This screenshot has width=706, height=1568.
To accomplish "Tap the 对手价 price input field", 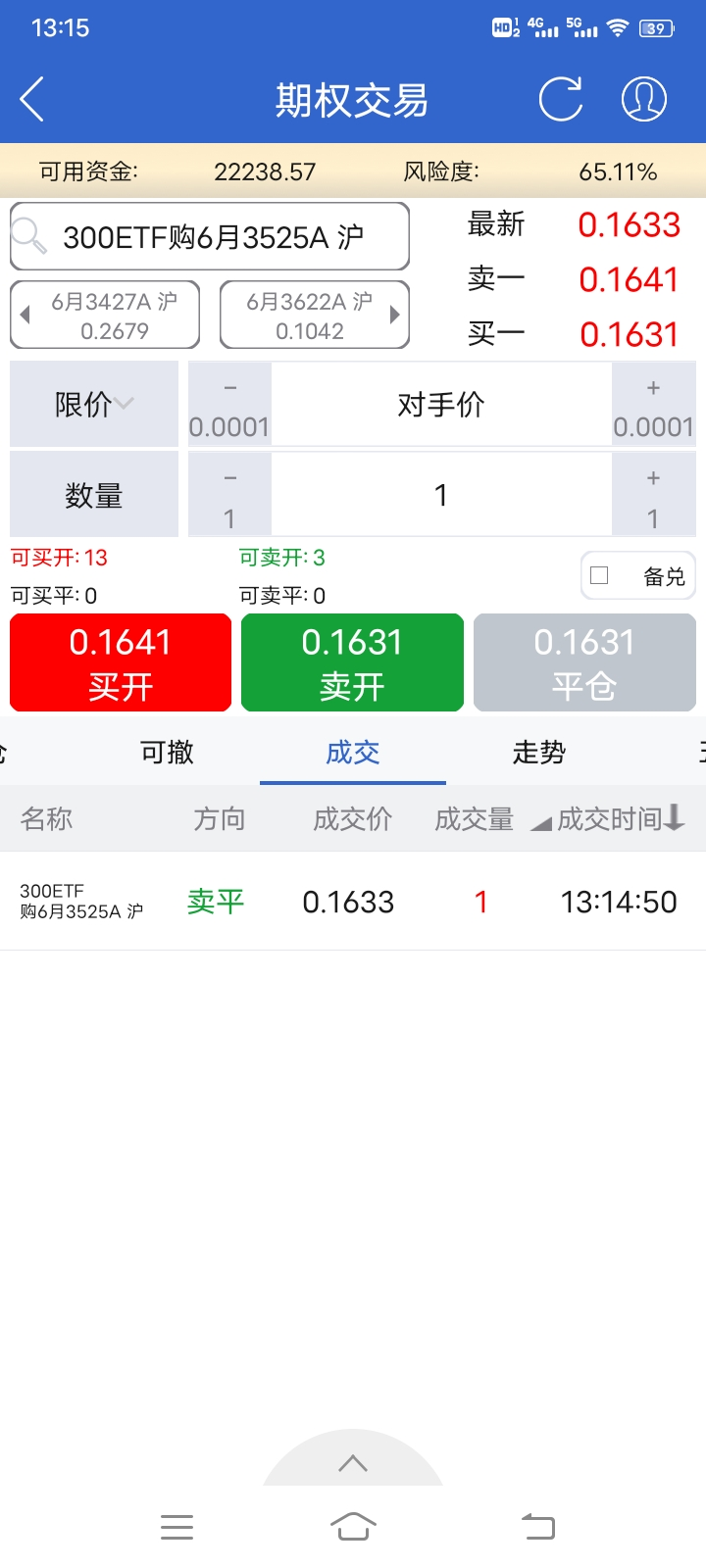I will point(441,405).
